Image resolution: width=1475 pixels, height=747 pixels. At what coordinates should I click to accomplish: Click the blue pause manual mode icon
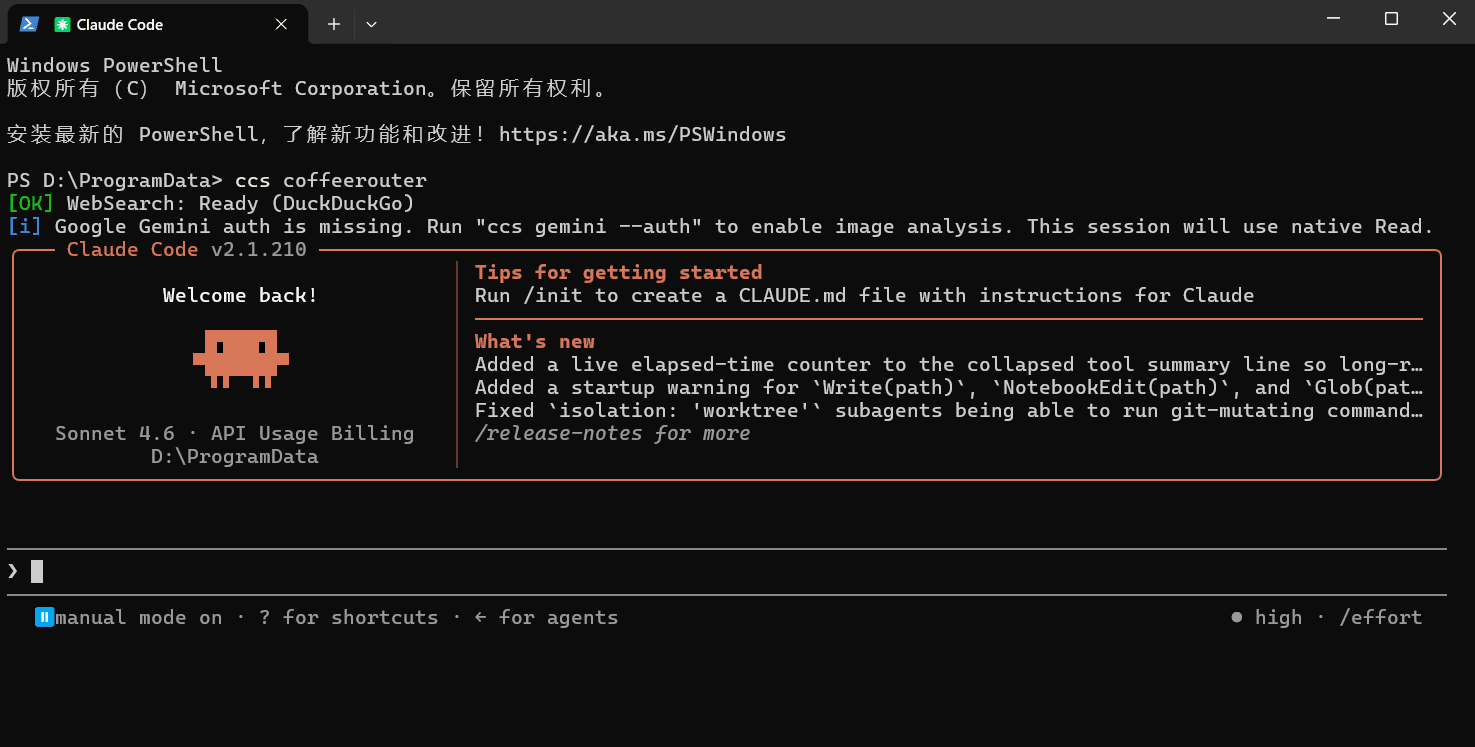[44, 617]
